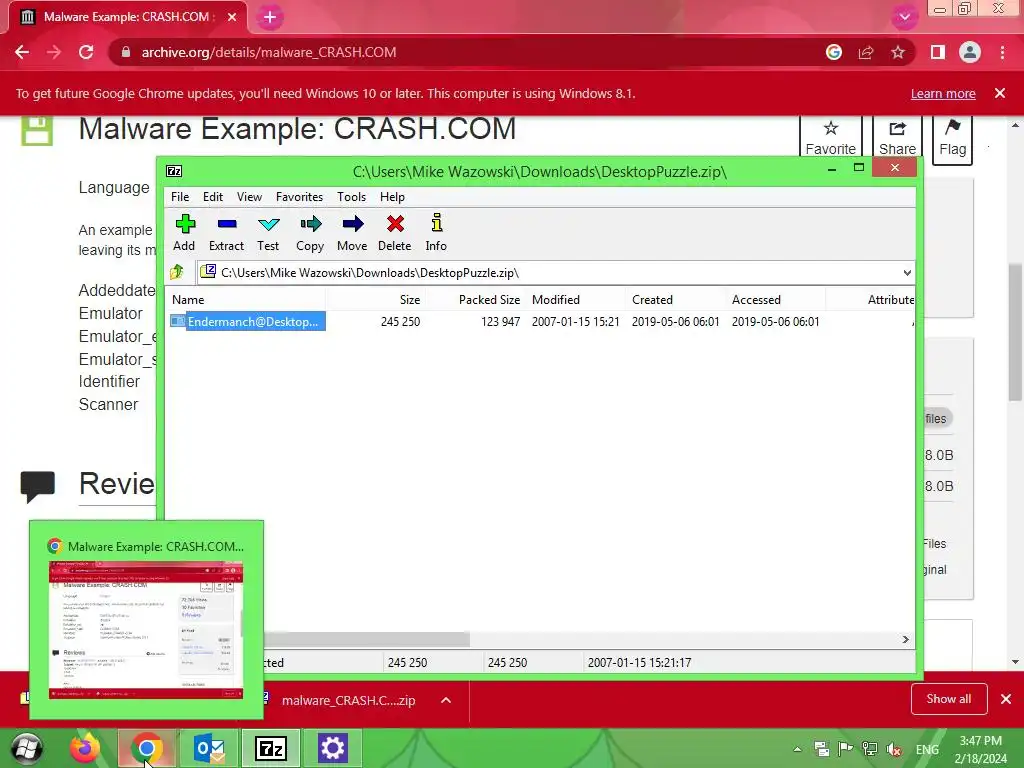Close the Malware Example tab
This screenshot has width=1024, height=768.
point(232,17)
